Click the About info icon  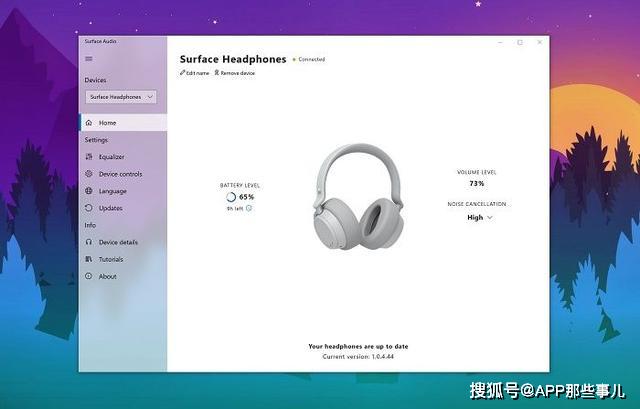[x=89, y=276]
